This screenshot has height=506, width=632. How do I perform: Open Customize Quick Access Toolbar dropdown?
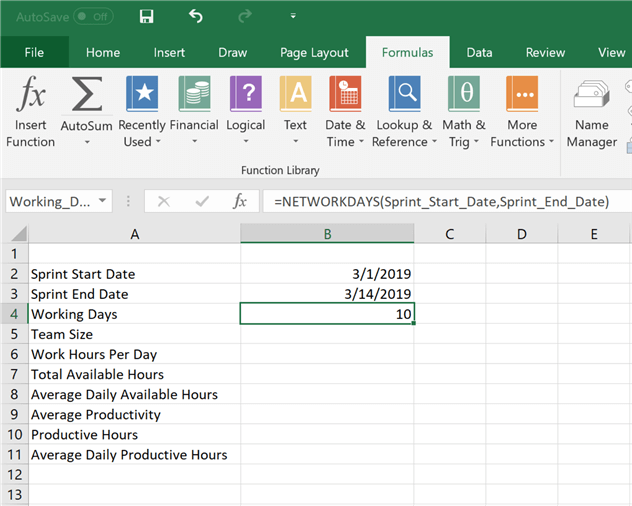pos(293,17)
